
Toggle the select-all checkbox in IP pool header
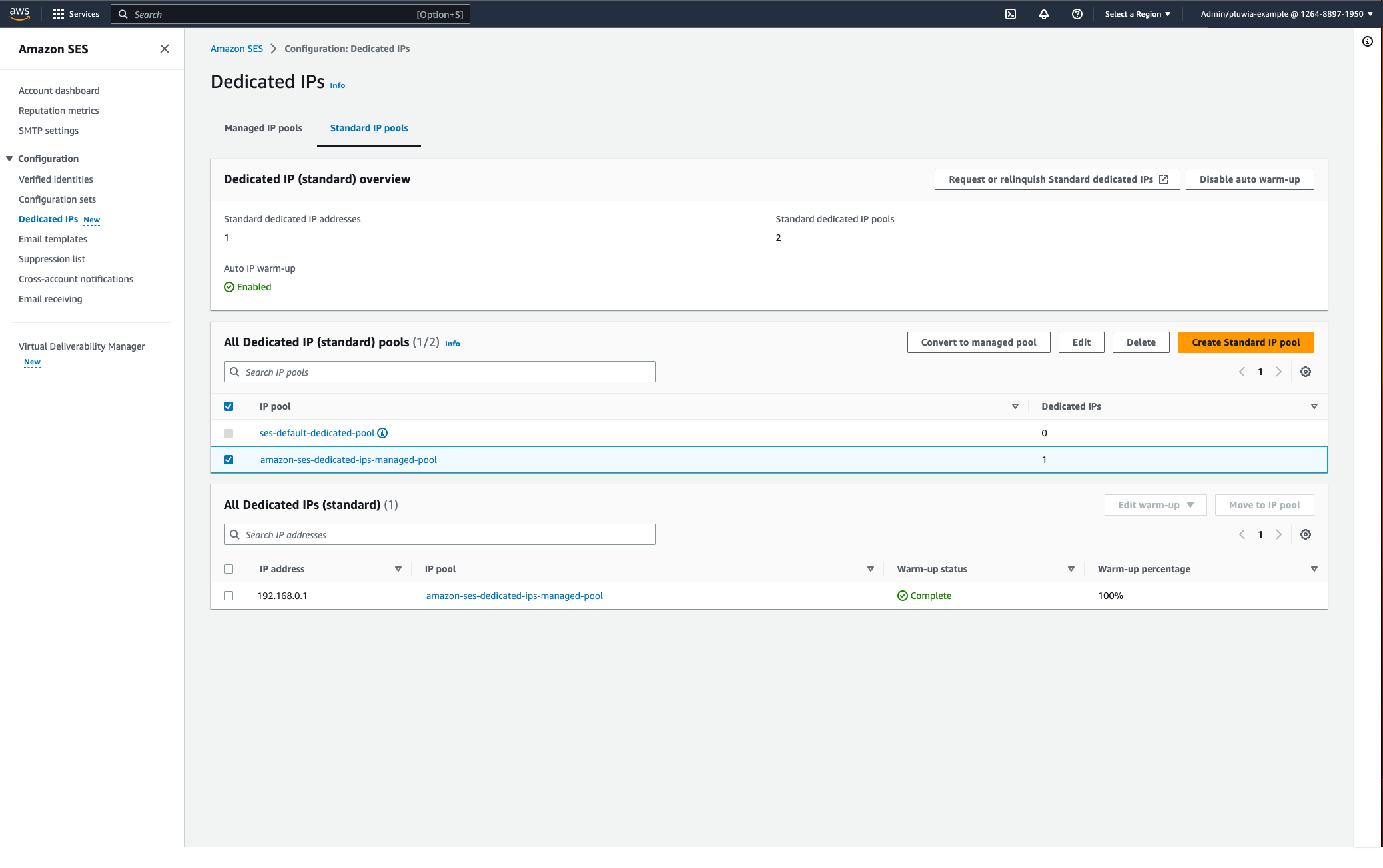click(x=229, y=406)
